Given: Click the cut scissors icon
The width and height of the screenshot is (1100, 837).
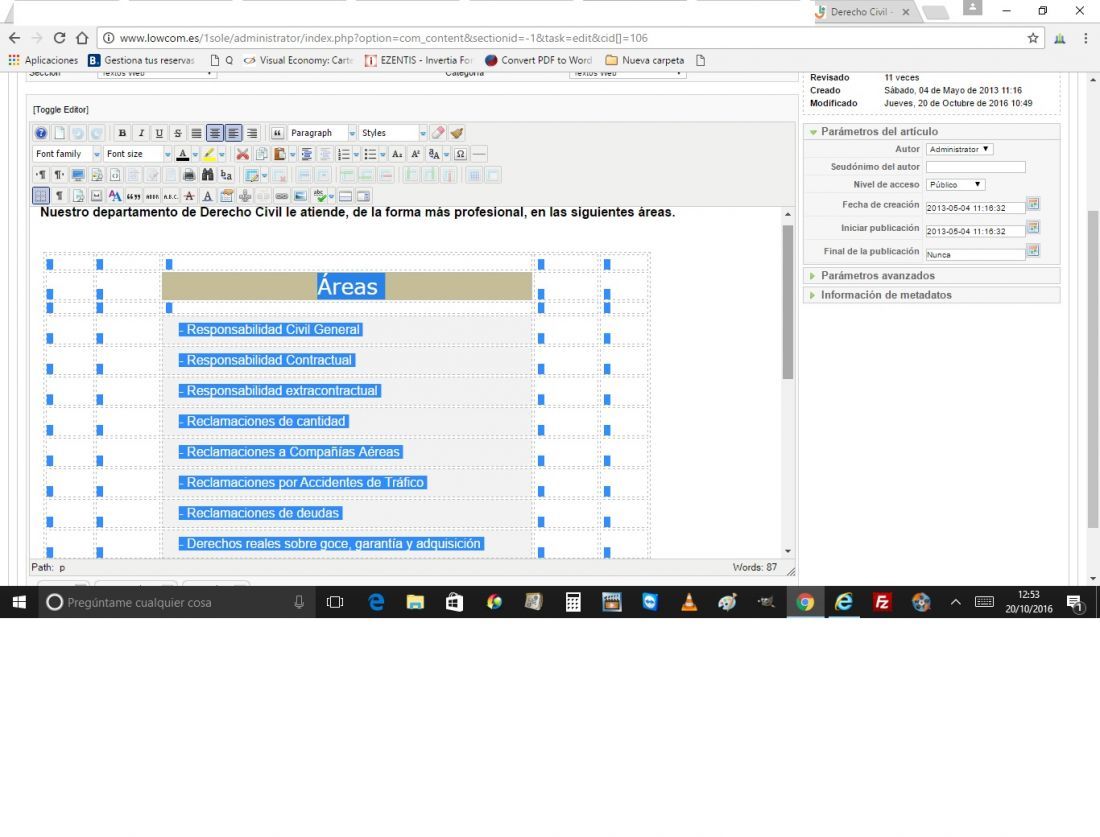Looking at the screenshot, I should click(242, 154).
